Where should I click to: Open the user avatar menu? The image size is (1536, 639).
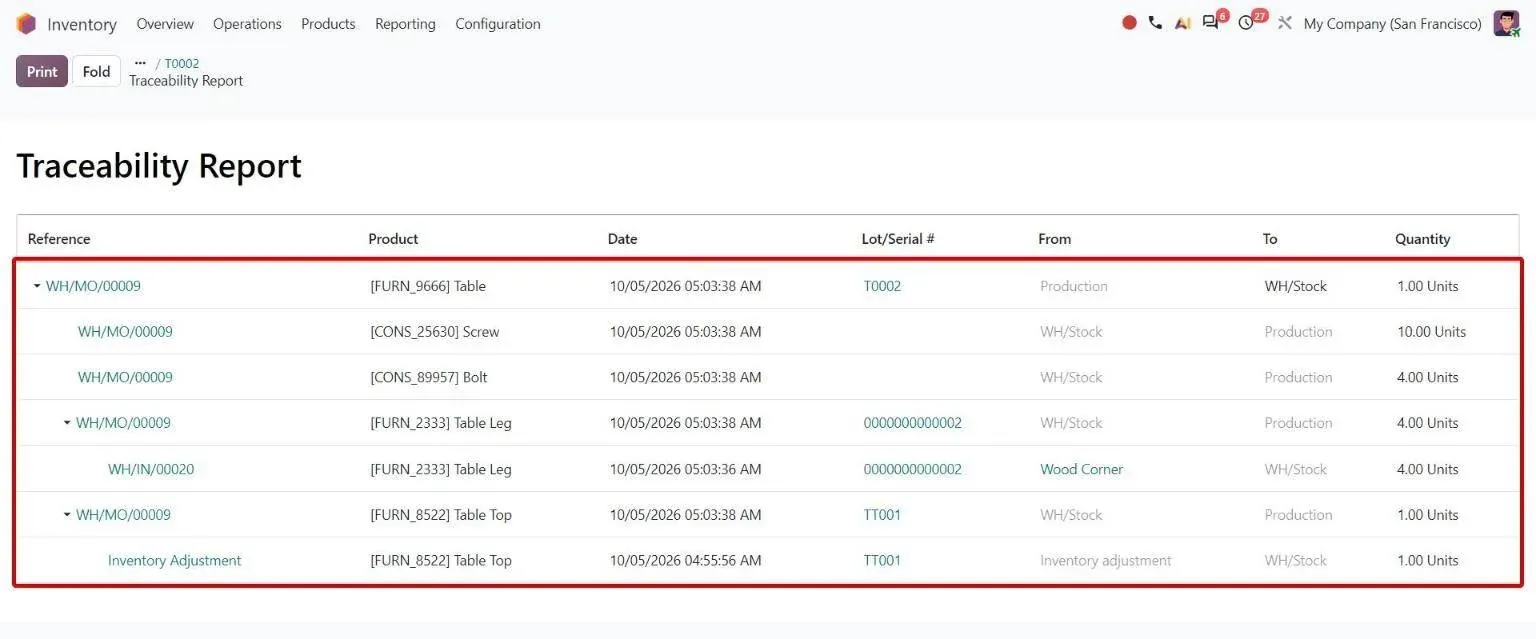[1506, 23]
